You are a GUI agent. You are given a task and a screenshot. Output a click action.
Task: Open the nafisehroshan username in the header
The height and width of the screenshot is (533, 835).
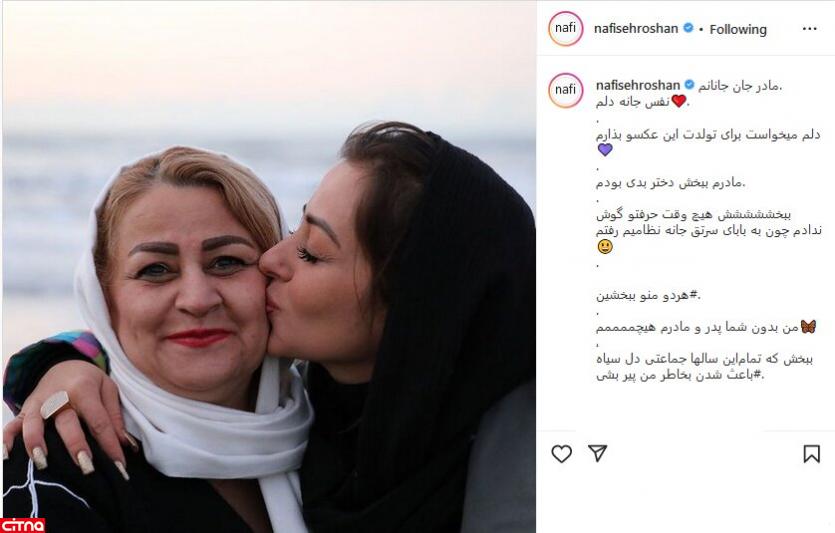tap(636, 28)
